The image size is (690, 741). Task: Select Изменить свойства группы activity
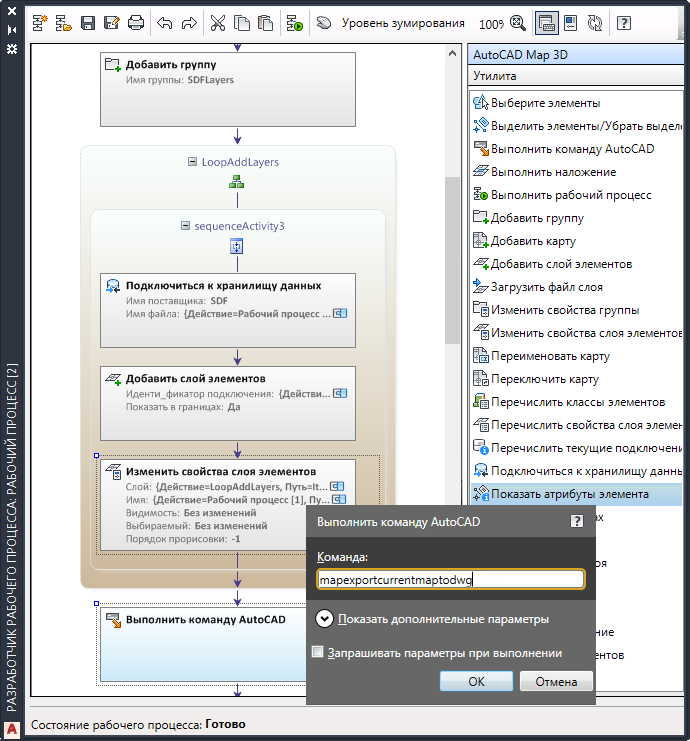pos(577,310)
